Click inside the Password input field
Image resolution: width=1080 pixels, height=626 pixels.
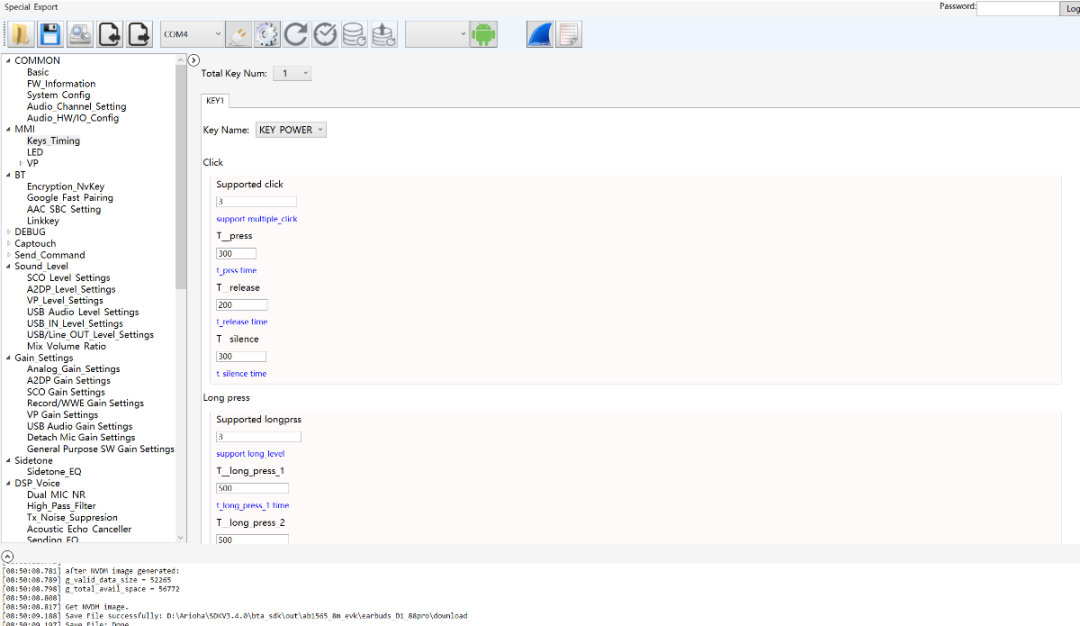point(1017,7)
